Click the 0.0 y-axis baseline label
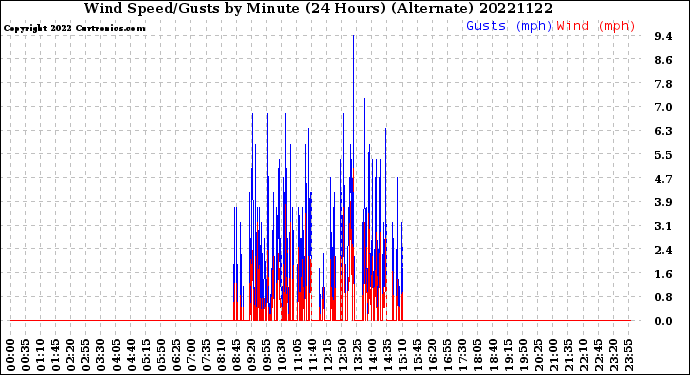The width and height of the screenshot is (690, 375). (x=663, y=321)
